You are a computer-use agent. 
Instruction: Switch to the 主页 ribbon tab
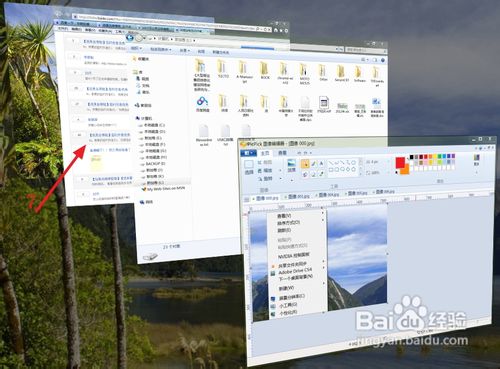(x=265, y=153)
